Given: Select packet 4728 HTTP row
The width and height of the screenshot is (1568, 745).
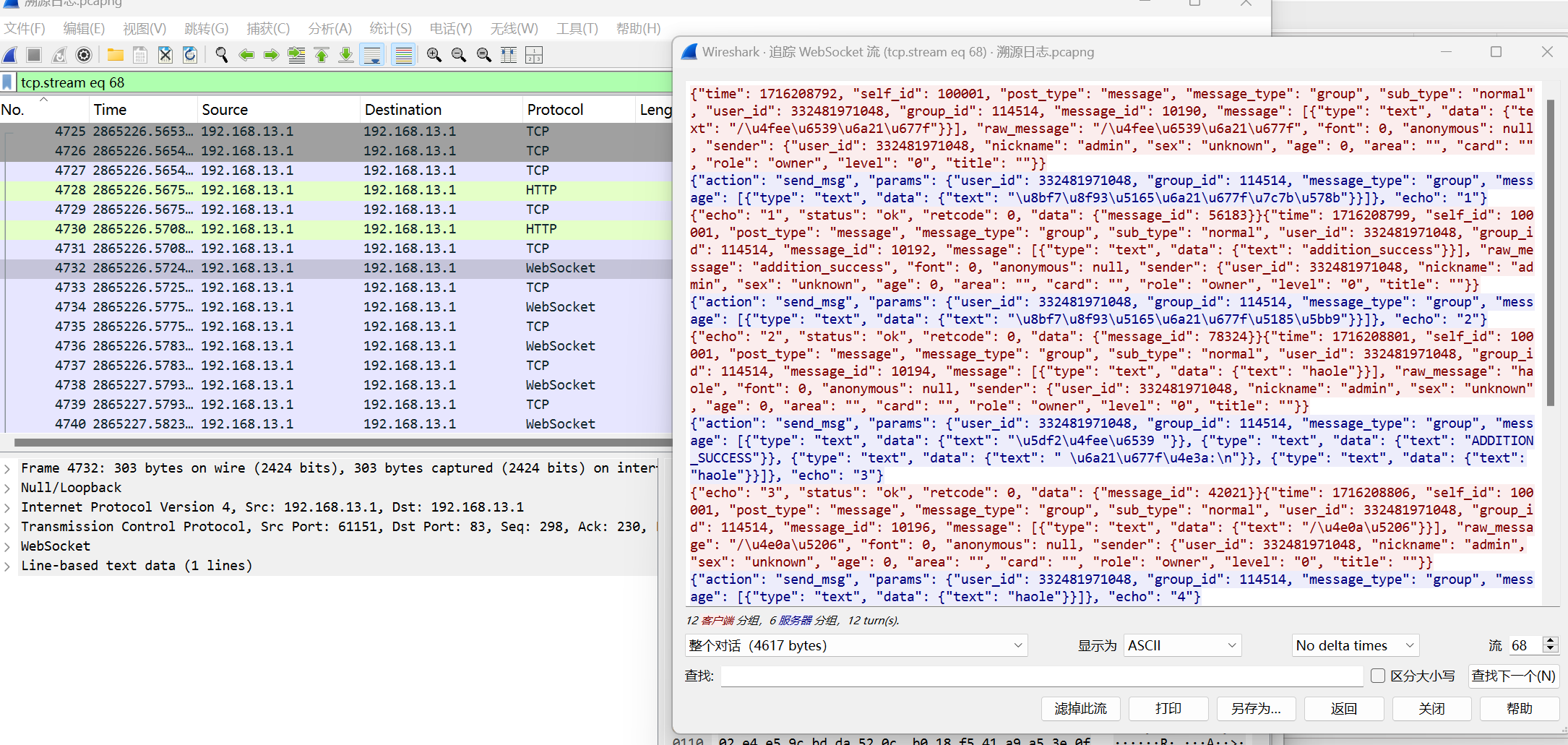Looking at the screenshot, I should [337, 190].
